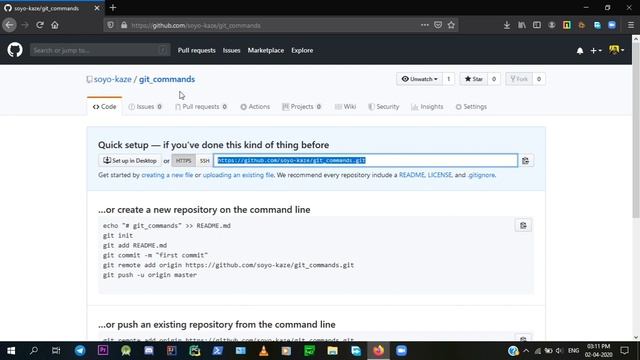Star the git_commands repository
Viewport: 640px width, 360px height.
pos(473,79)
